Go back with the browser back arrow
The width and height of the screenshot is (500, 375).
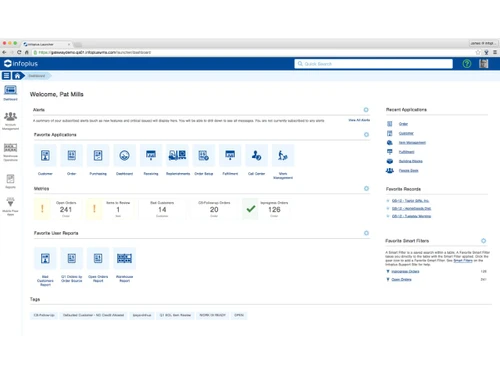(4, 52)
